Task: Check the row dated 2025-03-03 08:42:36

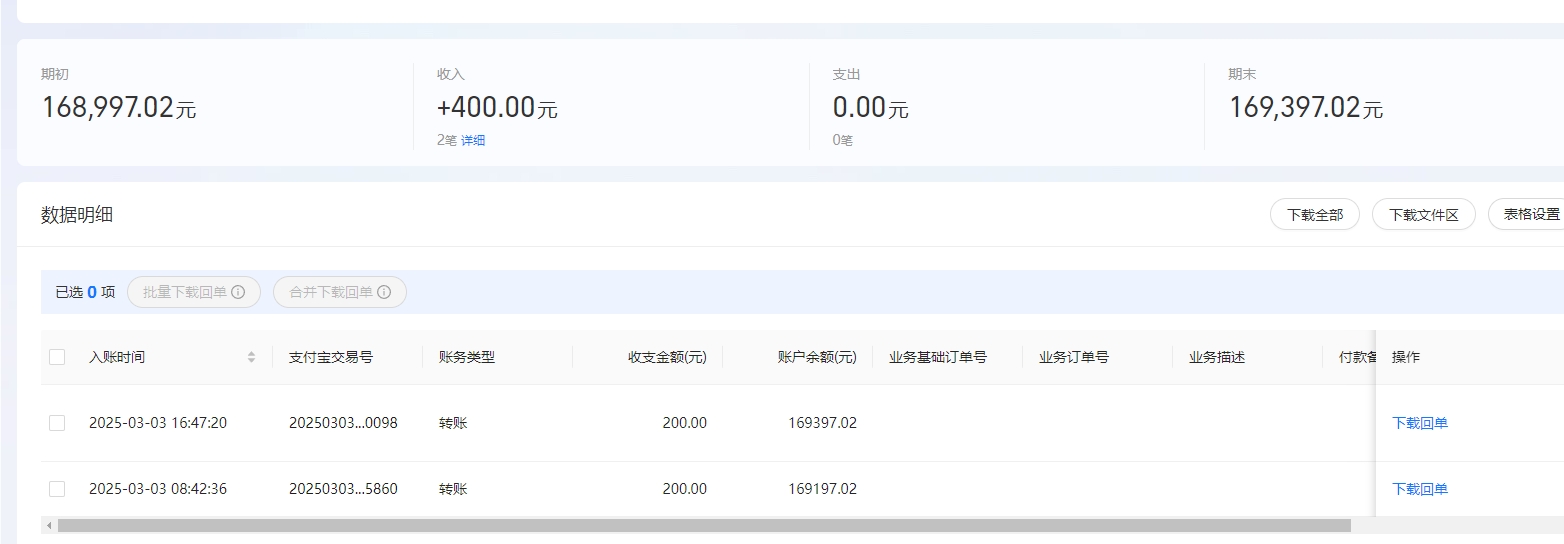Action: [x=57, y=489]
